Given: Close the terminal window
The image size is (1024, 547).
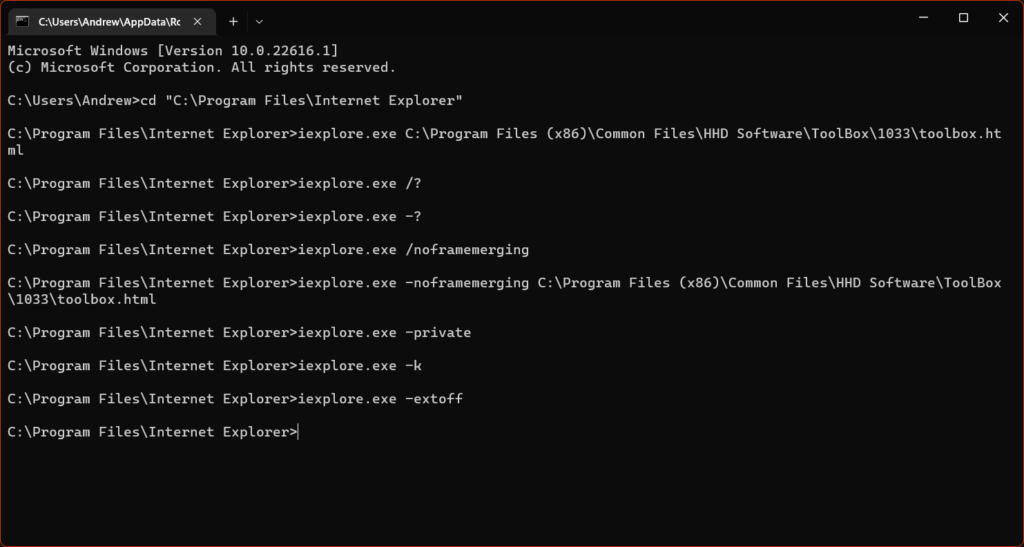Looking at the screenshot, I should (x=1003, y=18).
